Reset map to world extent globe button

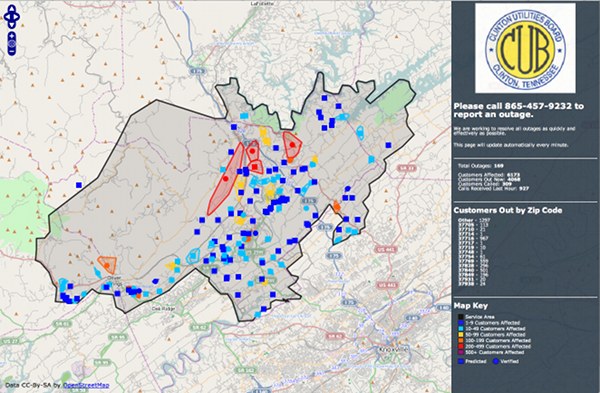pos(12,44)
